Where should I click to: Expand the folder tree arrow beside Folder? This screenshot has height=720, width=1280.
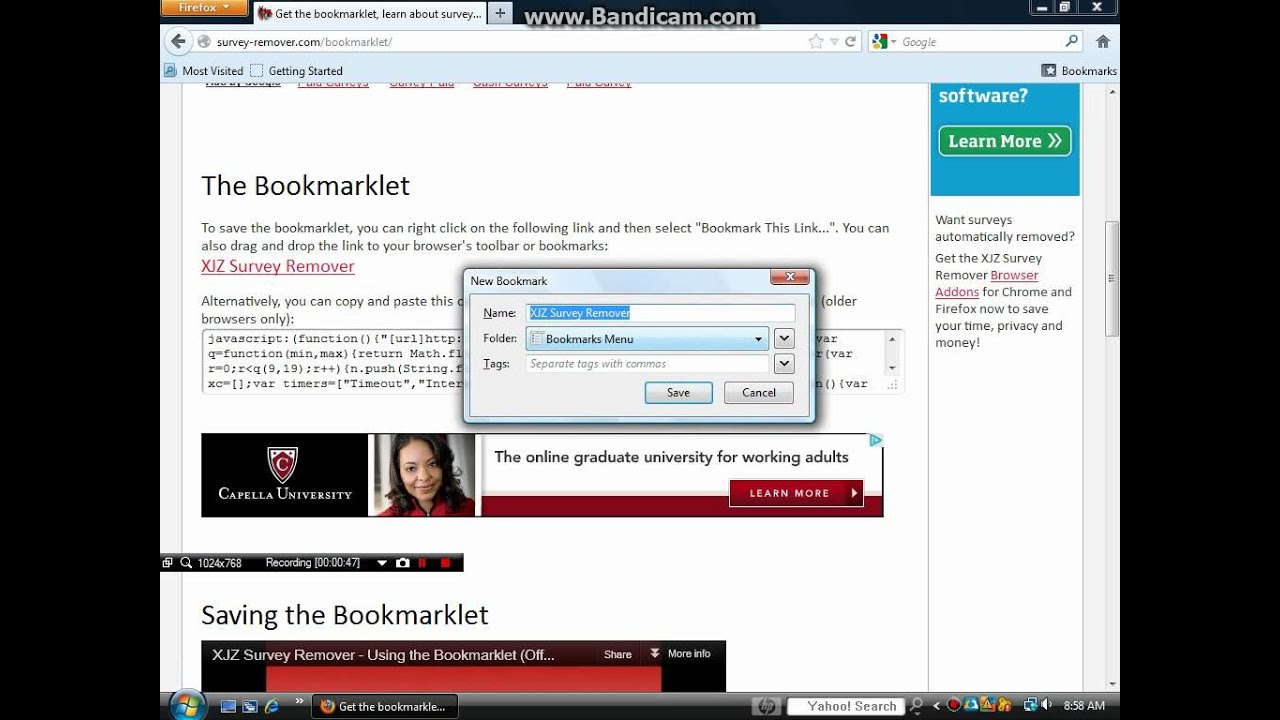point(784,339)
